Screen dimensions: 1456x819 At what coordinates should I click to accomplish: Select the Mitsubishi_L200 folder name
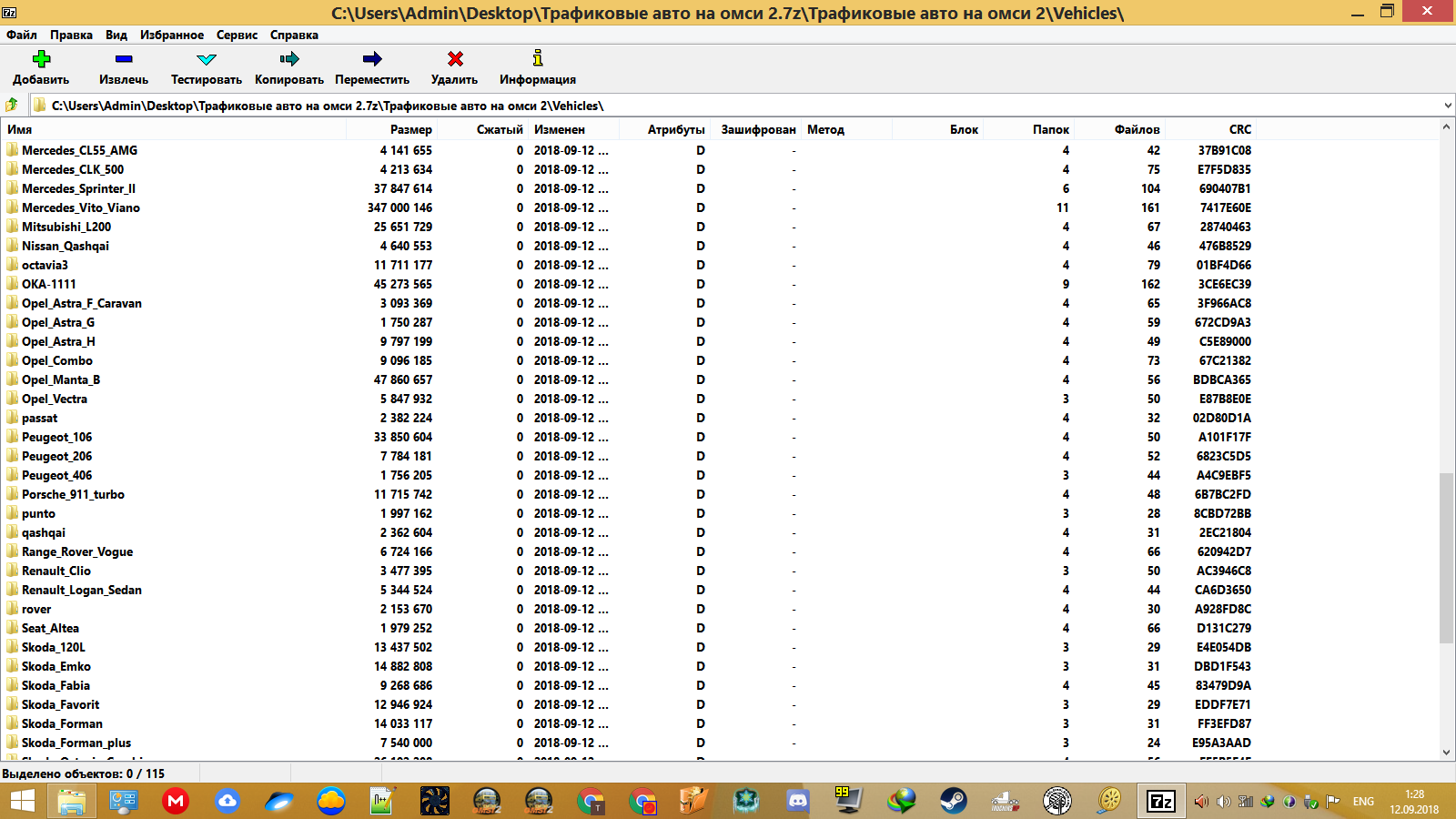66,227
